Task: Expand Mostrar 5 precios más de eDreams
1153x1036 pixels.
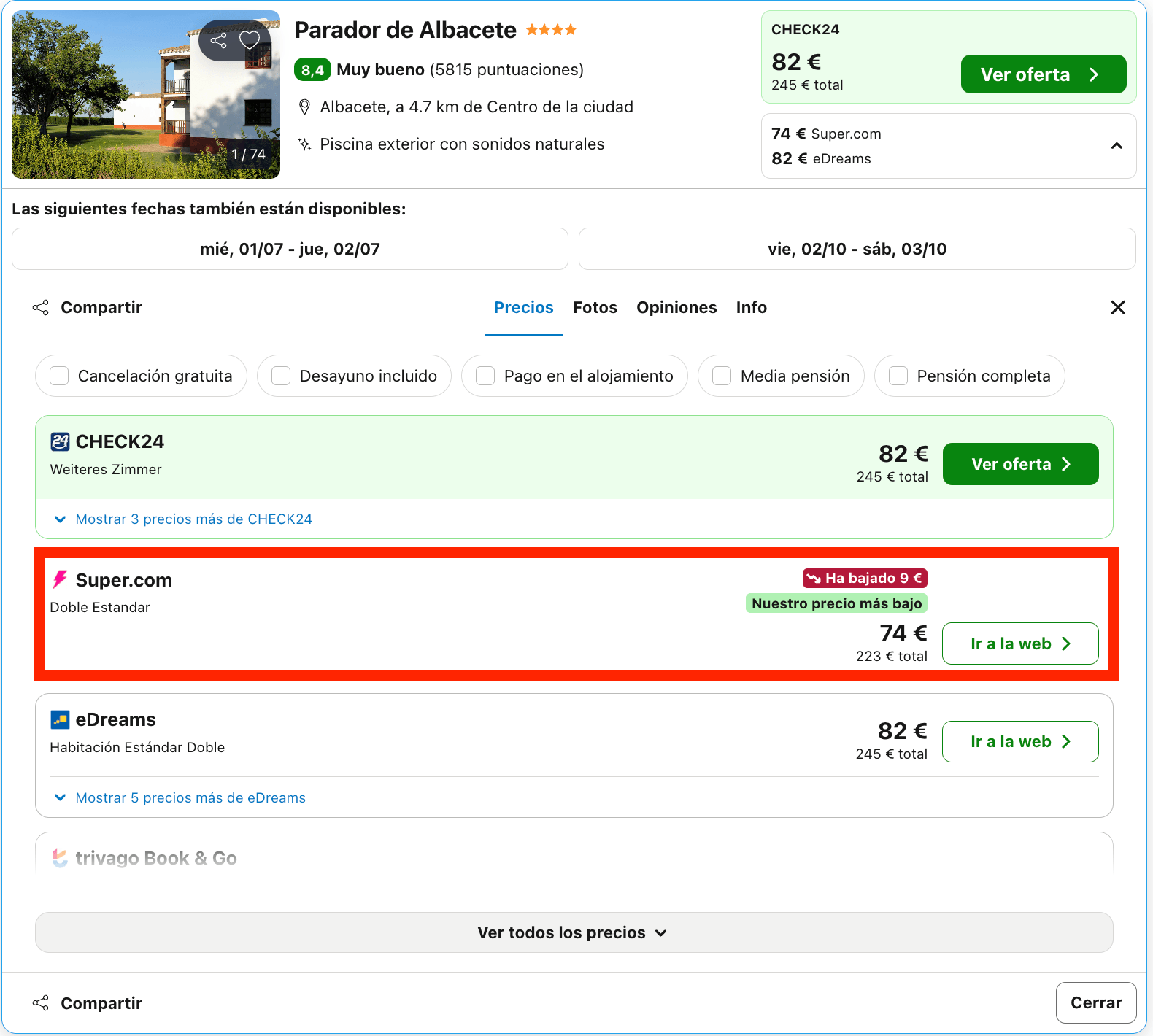Action: pos(180,797)
